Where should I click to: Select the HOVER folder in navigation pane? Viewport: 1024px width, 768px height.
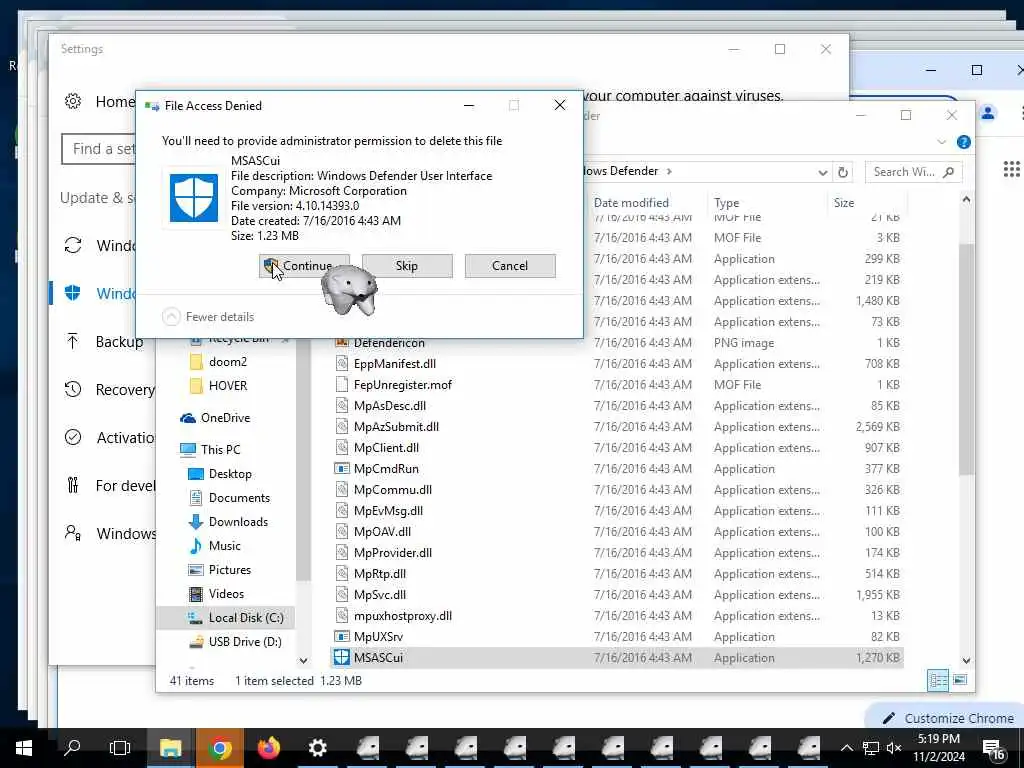(x=227, y=386)
